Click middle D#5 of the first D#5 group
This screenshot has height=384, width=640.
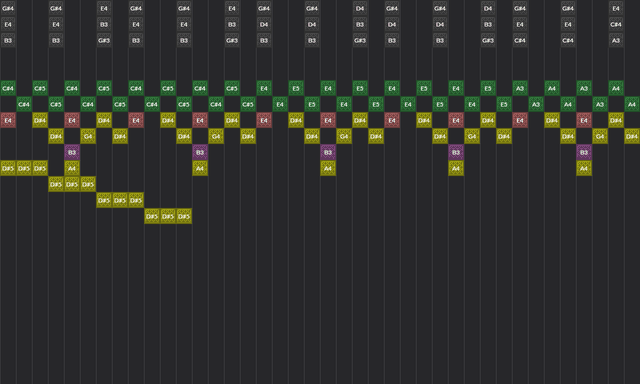pyautogui.click(x=24, y=168)
